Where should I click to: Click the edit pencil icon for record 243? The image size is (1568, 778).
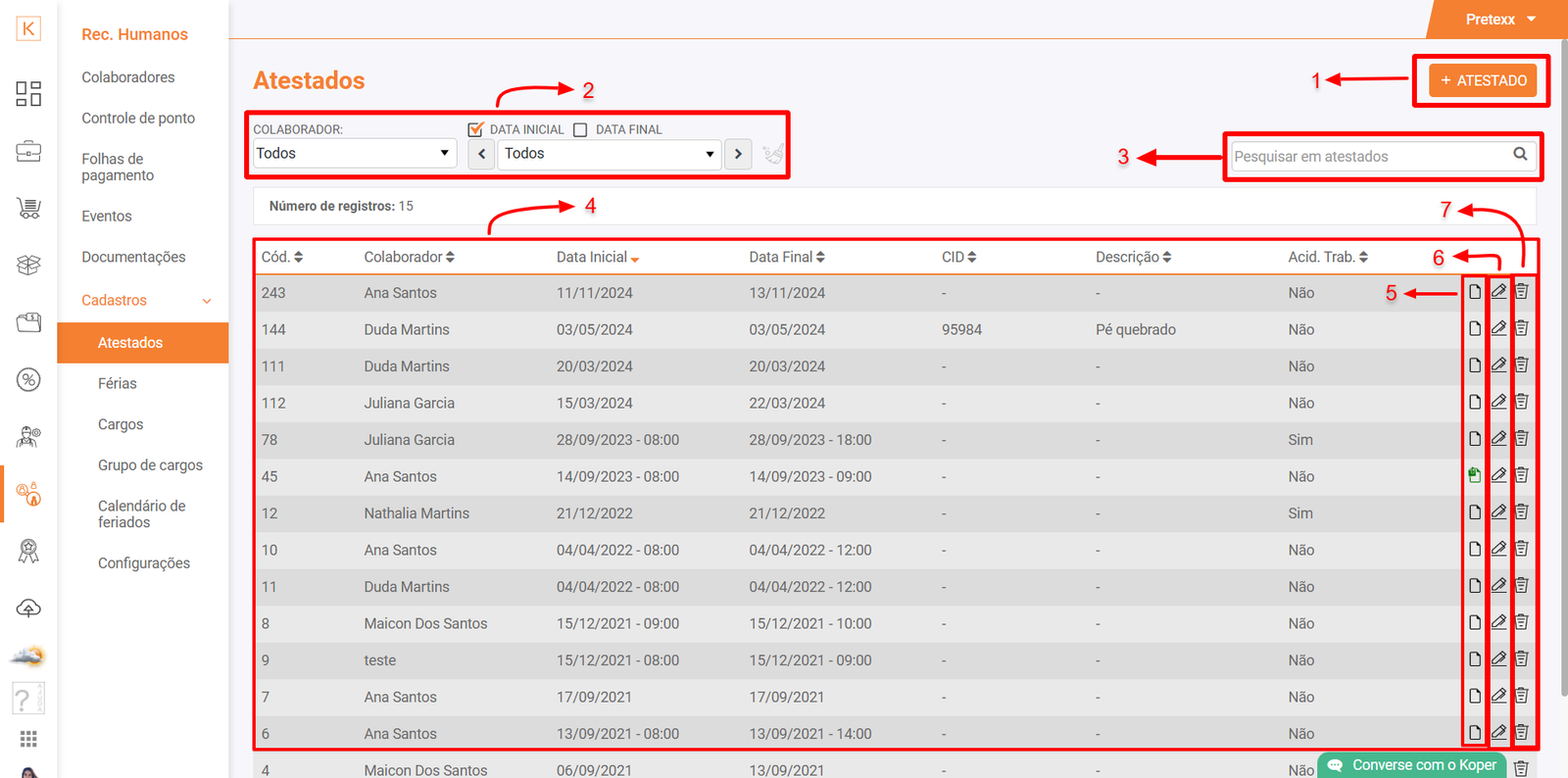click(1498, 292)
